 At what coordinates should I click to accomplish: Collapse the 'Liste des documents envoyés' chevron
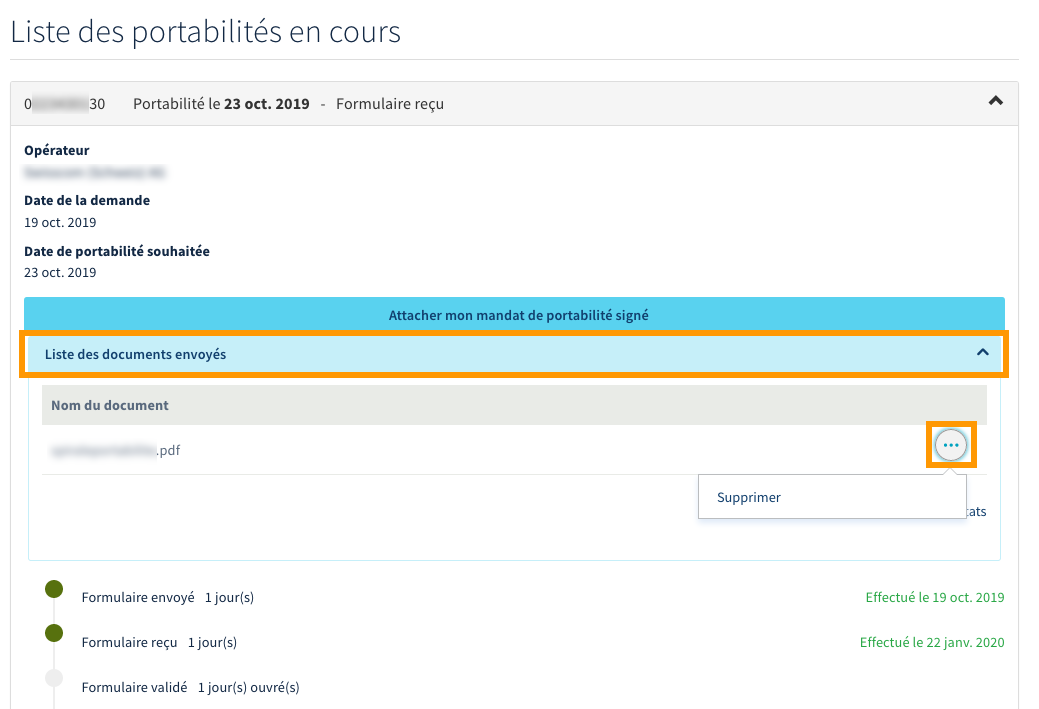coord(982,352)
